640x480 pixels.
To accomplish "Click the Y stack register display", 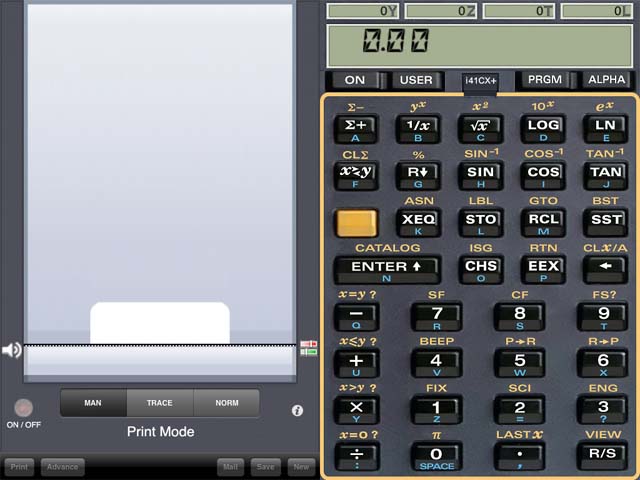I will 363,11.
